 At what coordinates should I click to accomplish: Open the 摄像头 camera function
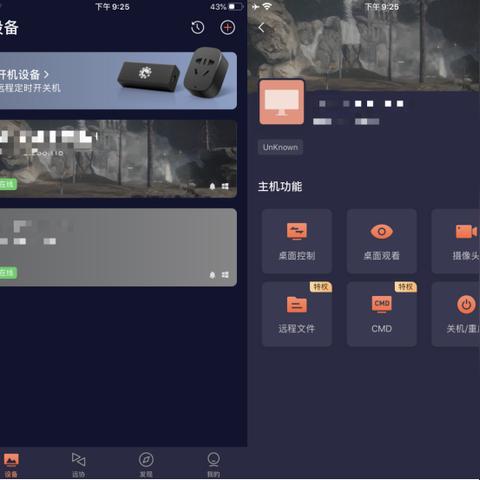coord(456,241)
